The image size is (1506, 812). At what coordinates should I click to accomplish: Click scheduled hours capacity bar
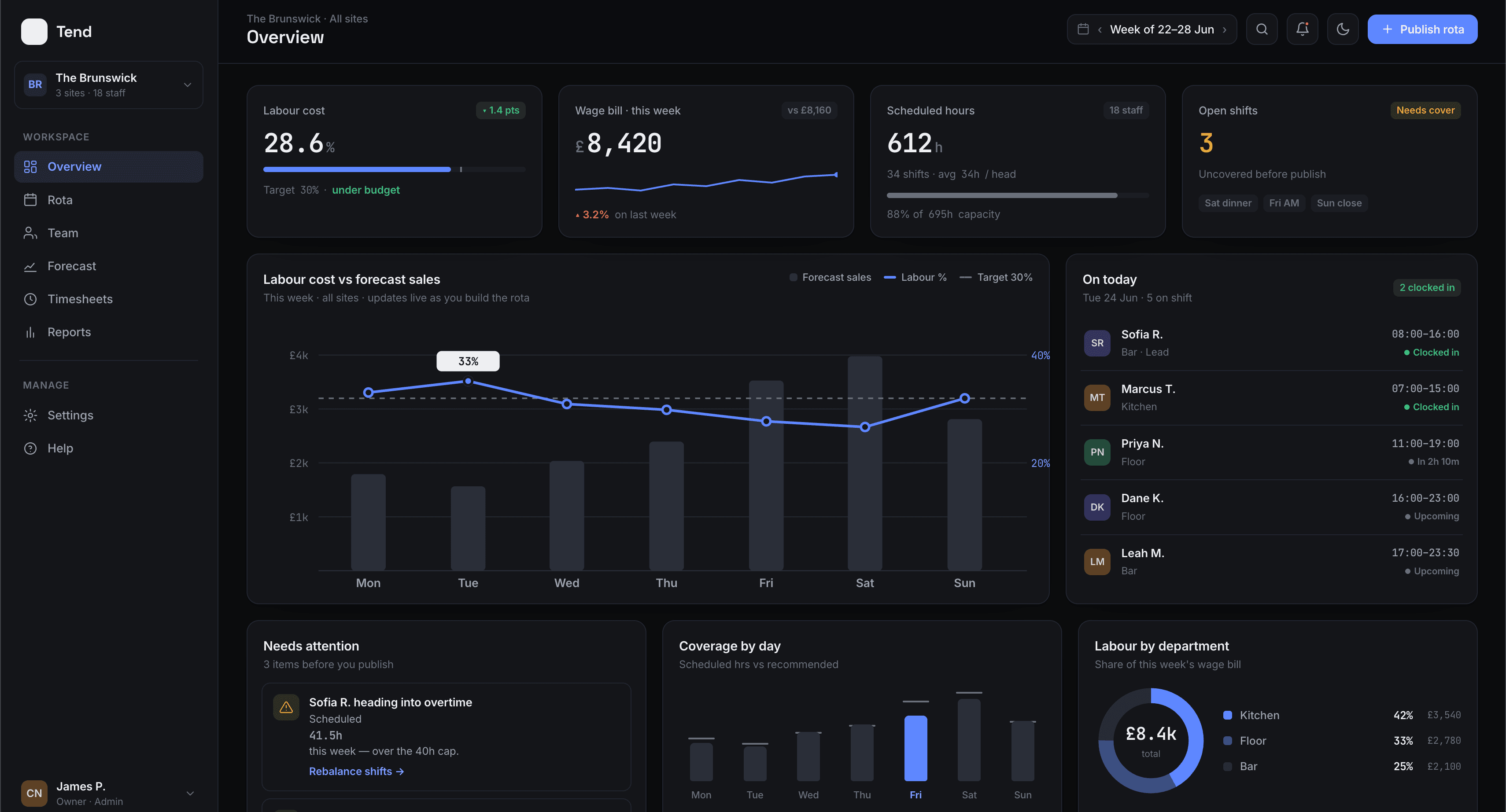point(1017,195)
